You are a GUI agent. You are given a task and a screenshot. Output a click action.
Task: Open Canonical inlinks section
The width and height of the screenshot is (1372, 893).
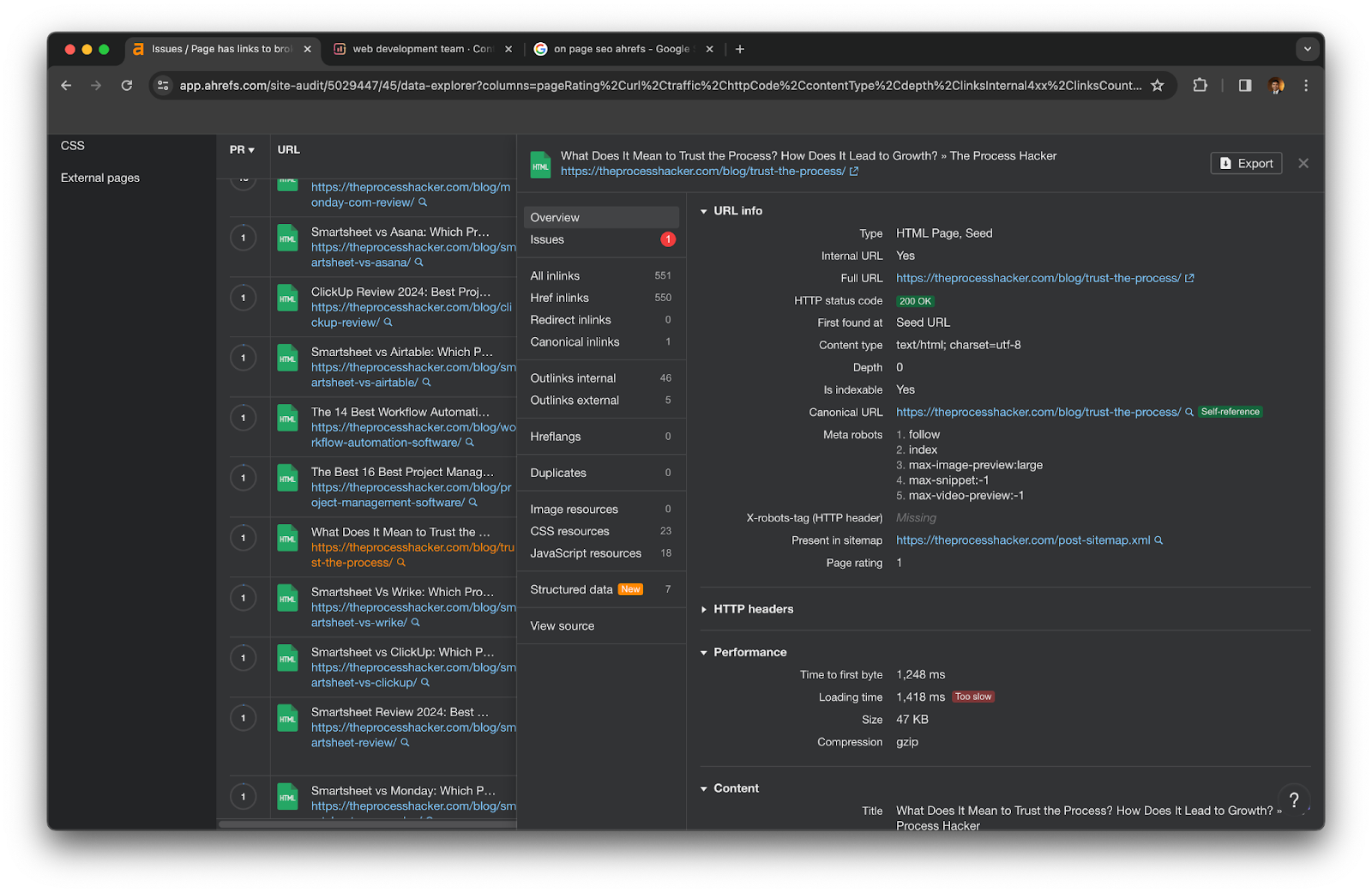601,342
